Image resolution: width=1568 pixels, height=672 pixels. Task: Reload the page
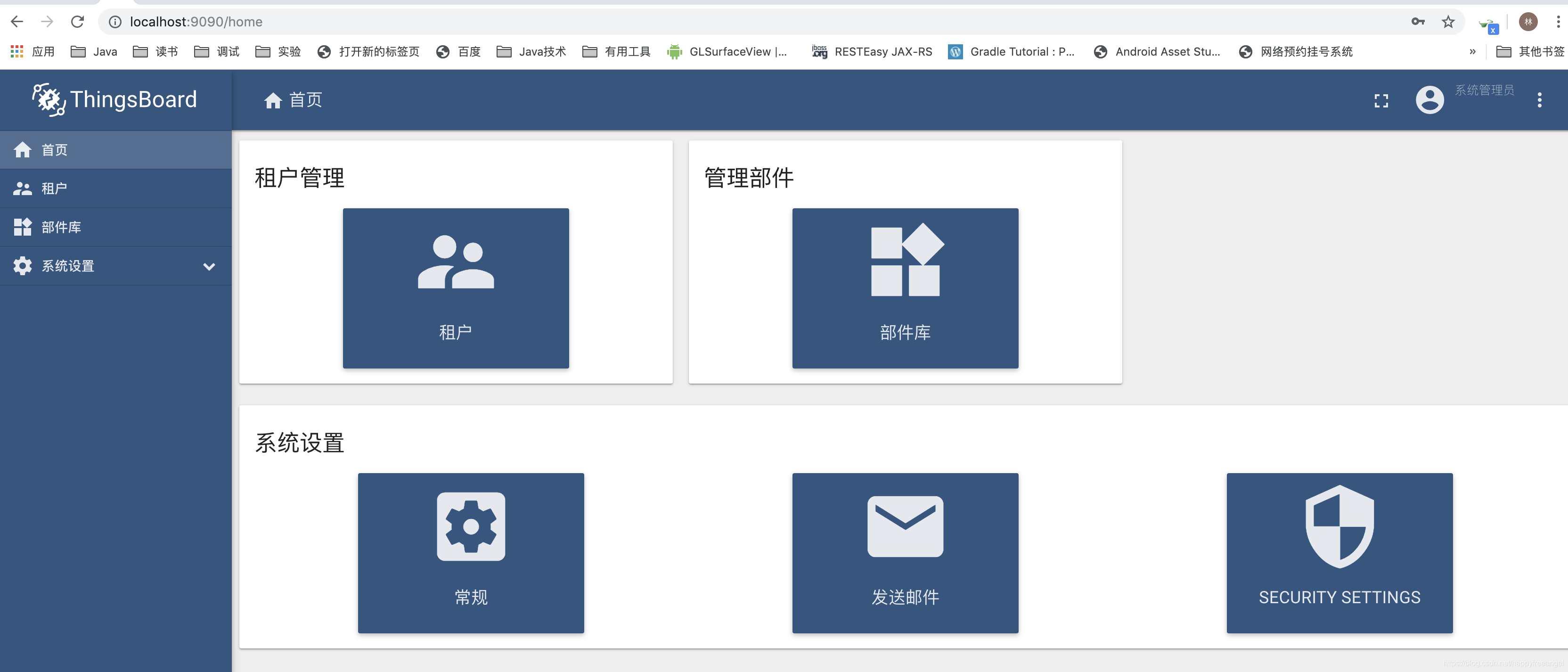[77, 22]
